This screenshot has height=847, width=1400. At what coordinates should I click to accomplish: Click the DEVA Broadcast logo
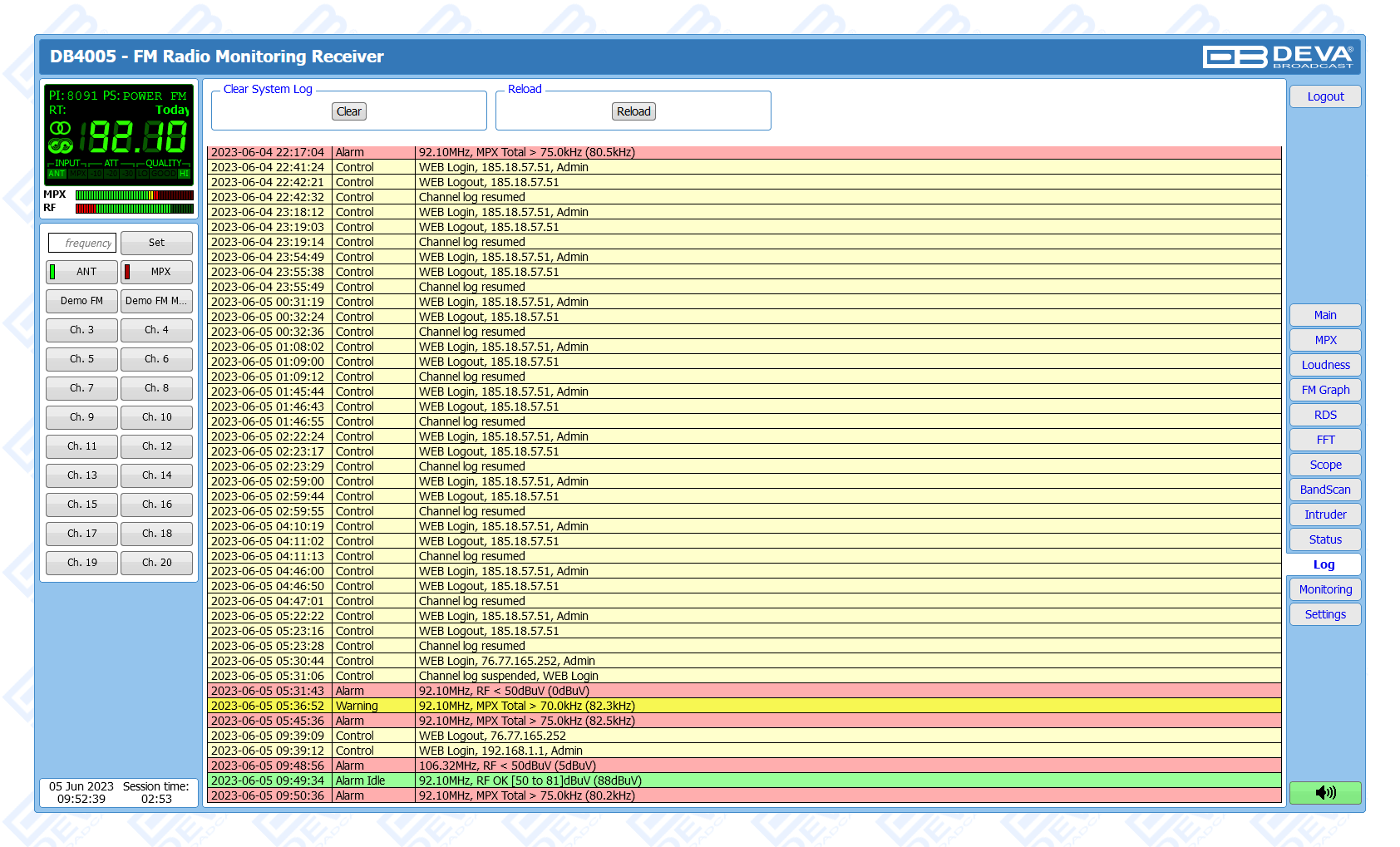click(x=1278, y=57)
